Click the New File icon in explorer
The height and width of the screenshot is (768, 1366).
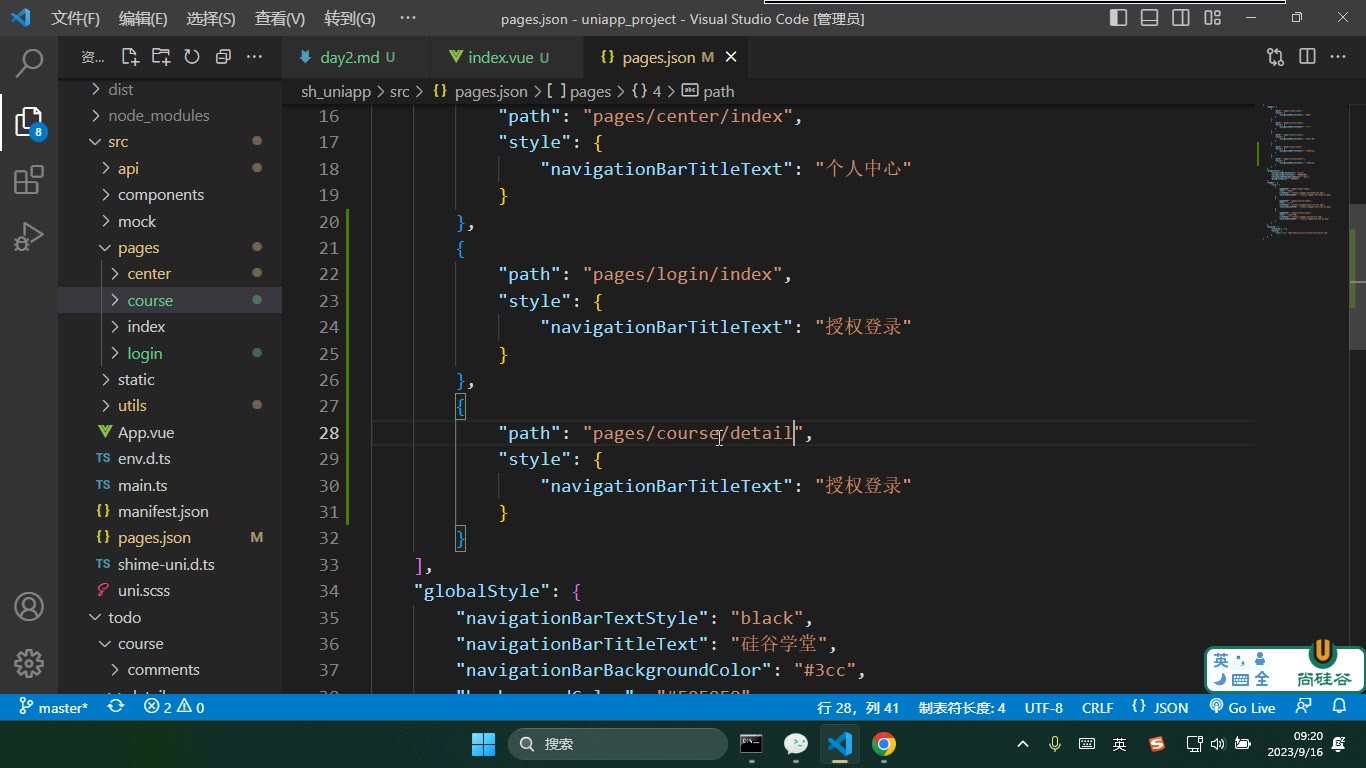click(130, 57)
